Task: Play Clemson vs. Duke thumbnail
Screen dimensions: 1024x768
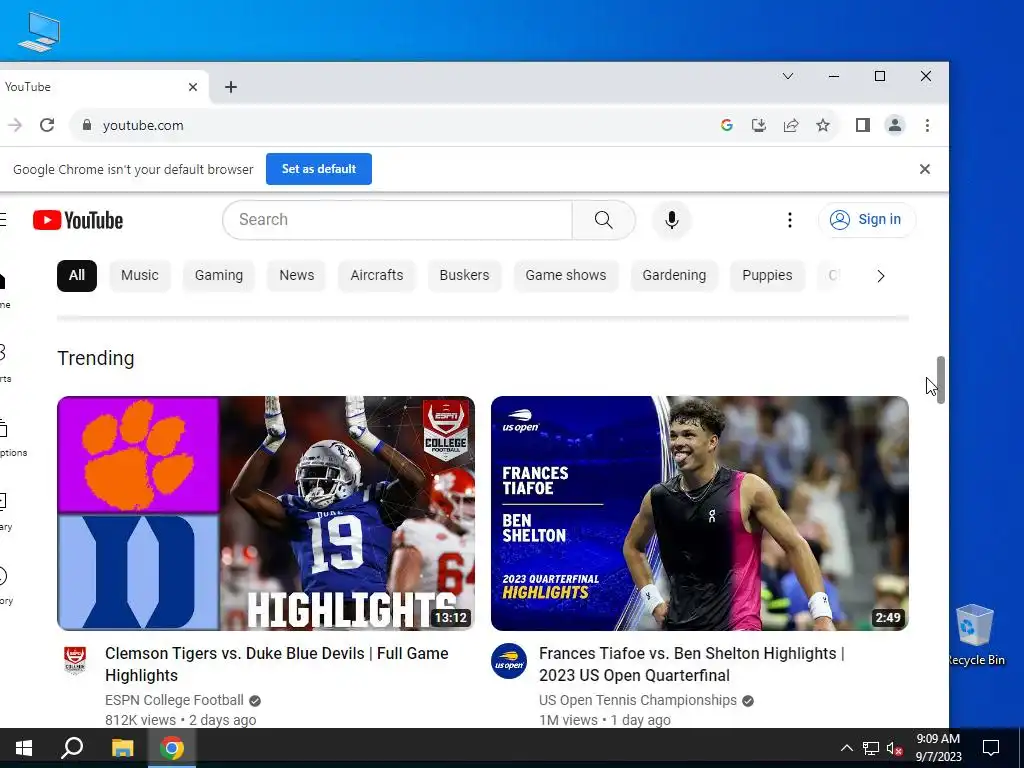Action: (266, 513)
